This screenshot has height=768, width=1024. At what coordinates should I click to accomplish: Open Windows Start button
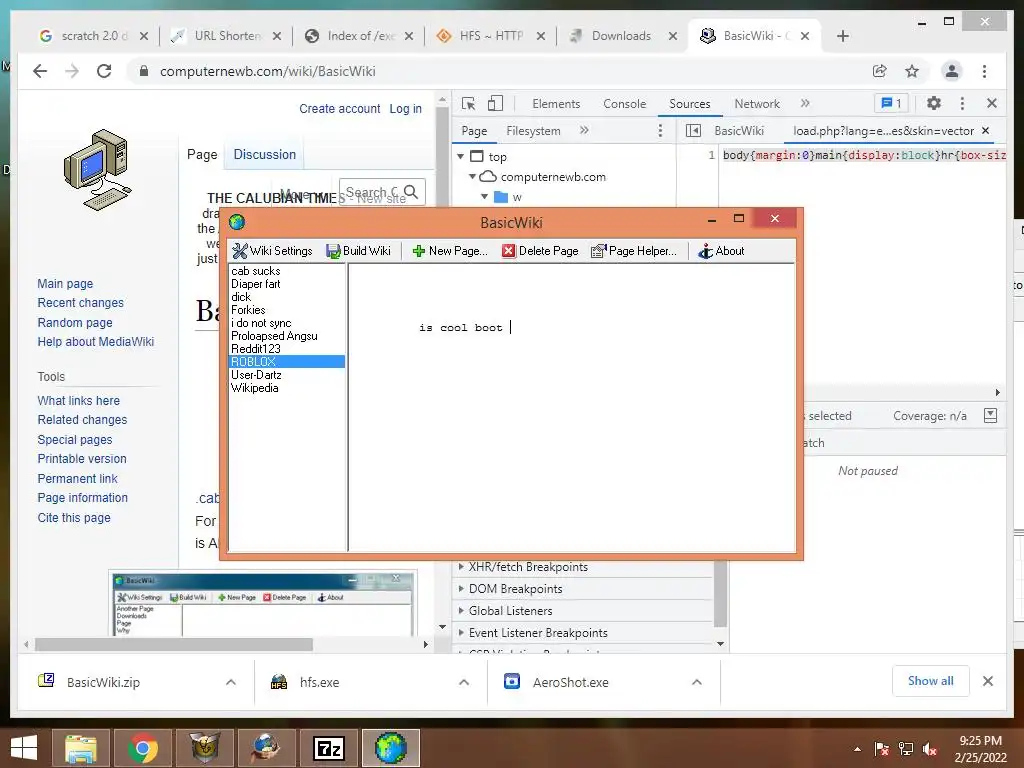pos(24,748)
